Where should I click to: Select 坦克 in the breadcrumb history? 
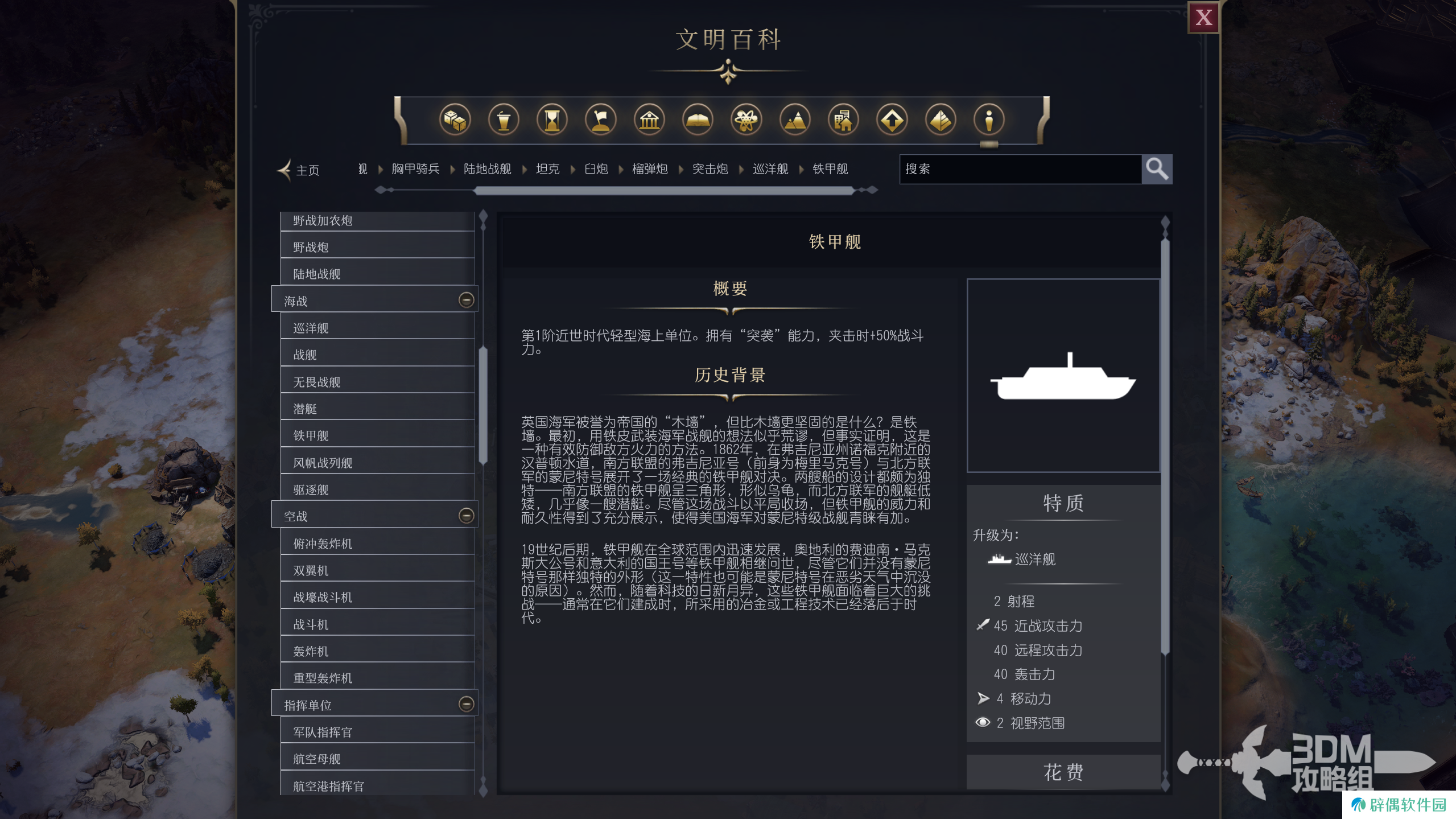click(547, 169)
